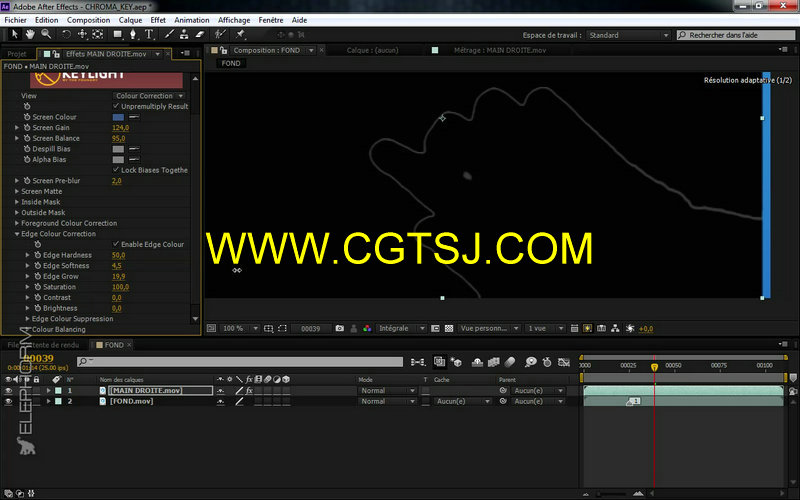Select the Rectangle mask tool

(118, 34)
